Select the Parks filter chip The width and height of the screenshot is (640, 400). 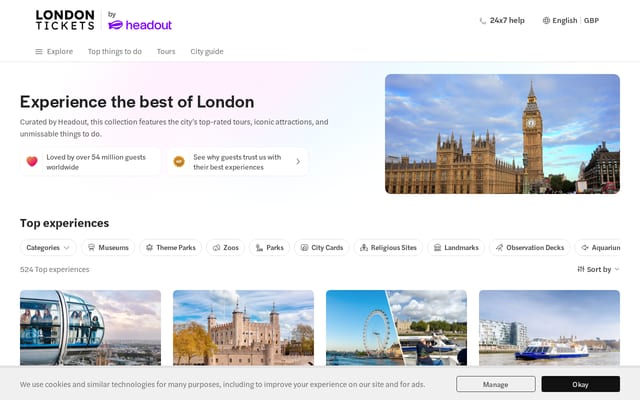pyautogui.click(x=269, y=247)
